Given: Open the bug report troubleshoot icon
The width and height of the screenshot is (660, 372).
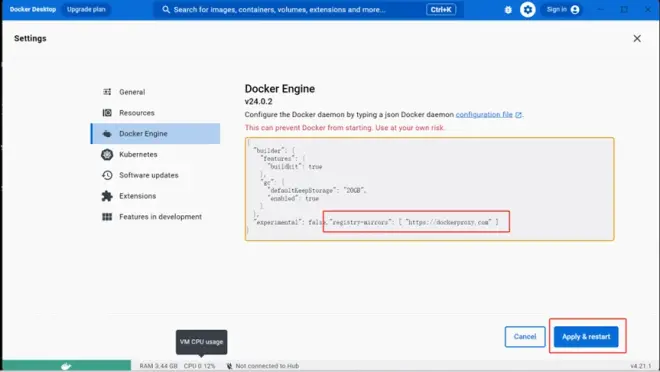Looking at the screenshot, I should (x=508, y=10).
